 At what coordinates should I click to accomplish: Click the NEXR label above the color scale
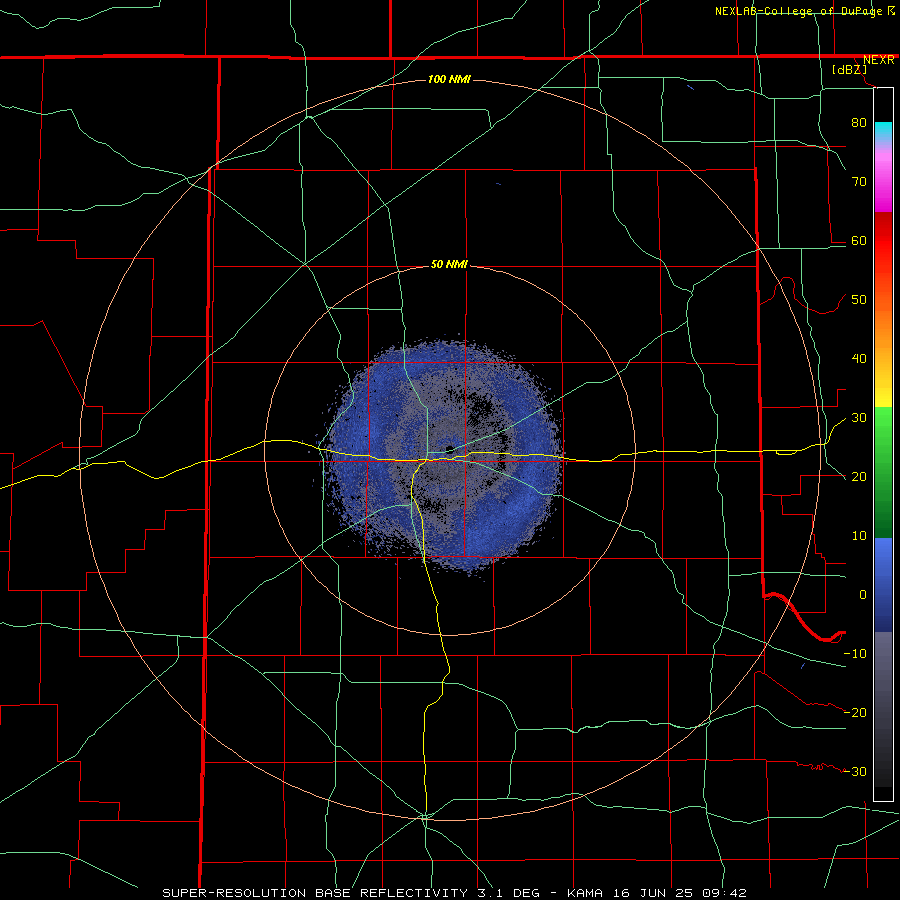pyautogui.click(x=878, y=60)
